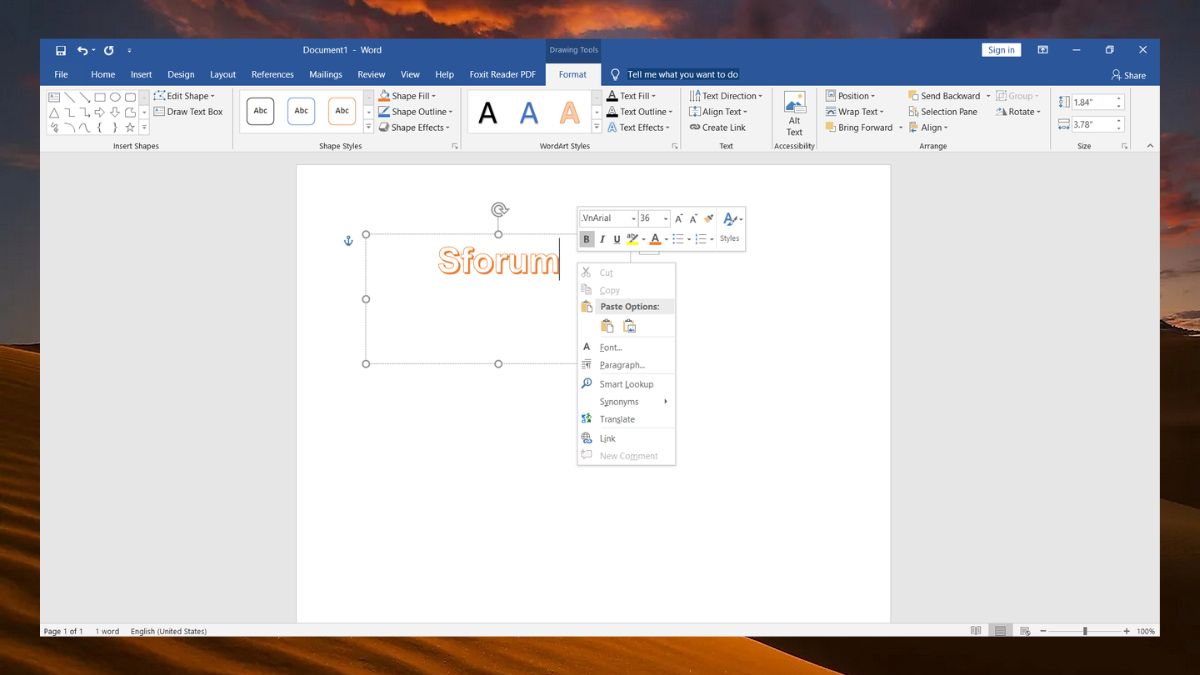Open Ribbon Display Options icon
The image size is (1200, 675).
1043,50
